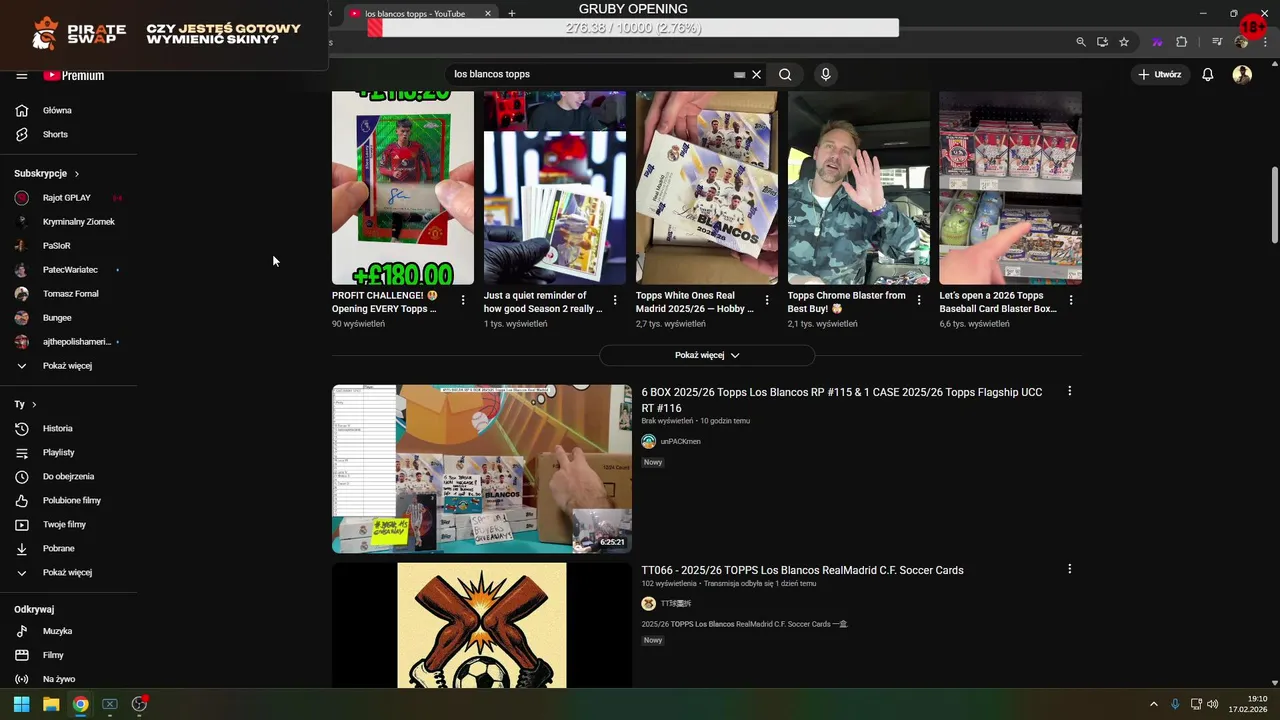Open PatecWariatec subscription channel
This screenshot has height=720, width=1280.
click(69, 270)
